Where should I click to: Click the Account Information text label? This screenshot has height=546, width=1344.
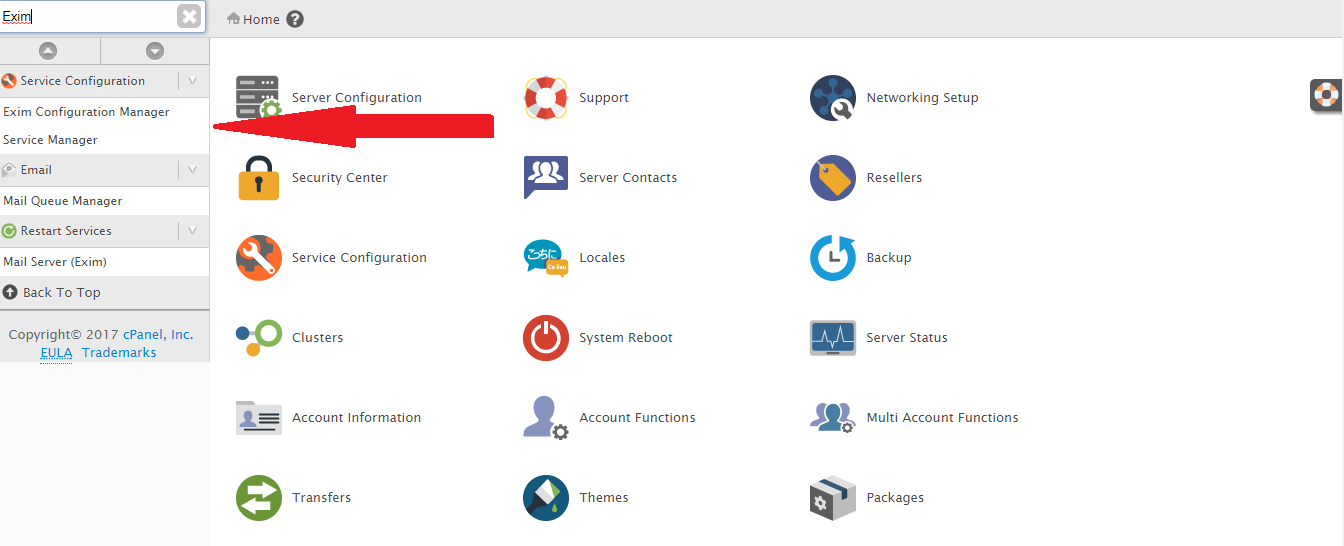(356, 418)
